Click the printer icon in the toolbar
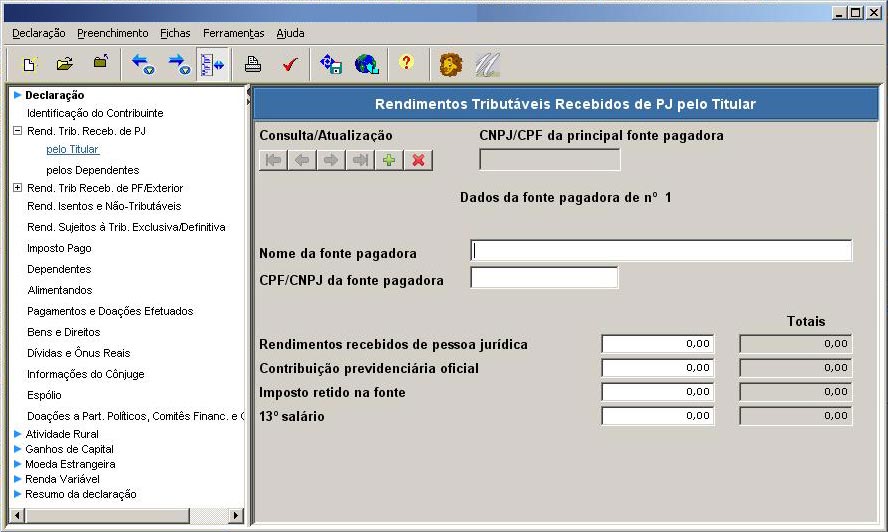Viewport: 888px width, 532px height. pyautogui.click(x=253, y=64)
